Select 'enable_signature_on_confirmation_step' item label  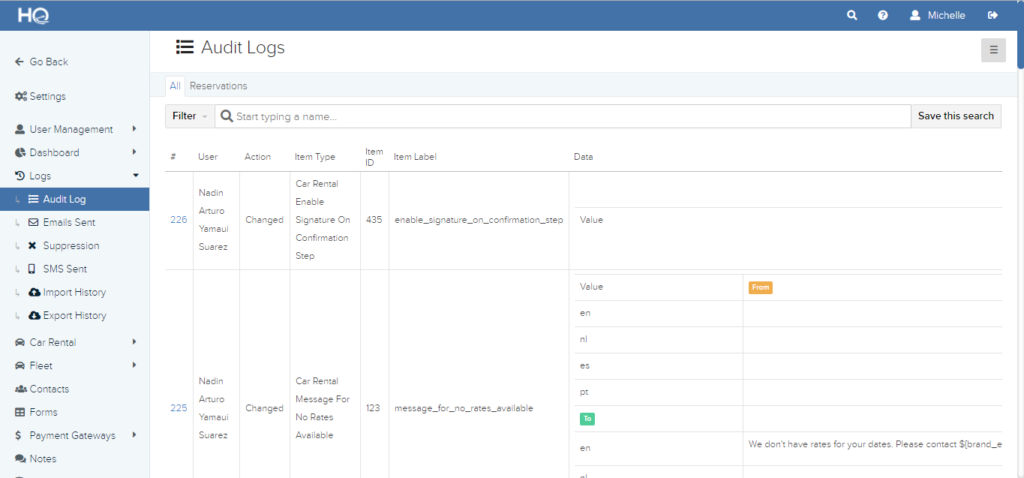479,220
